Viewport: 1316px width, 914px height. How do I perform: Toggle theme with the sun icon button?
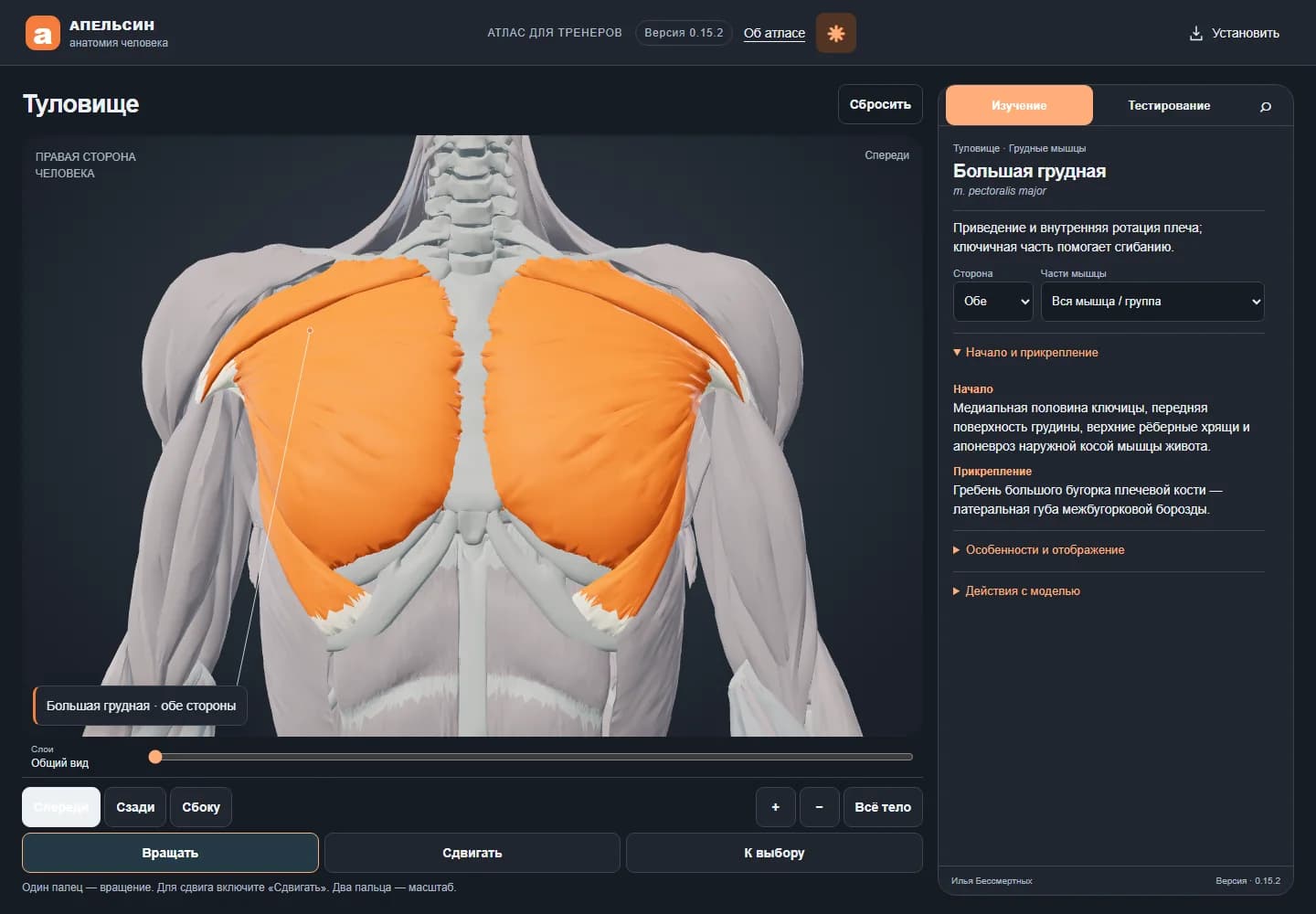click(835, 33)
